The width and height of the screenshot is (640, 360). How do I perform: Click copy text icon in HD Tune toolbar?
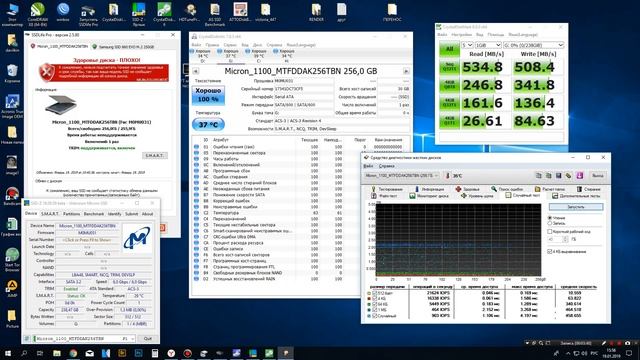539,176
